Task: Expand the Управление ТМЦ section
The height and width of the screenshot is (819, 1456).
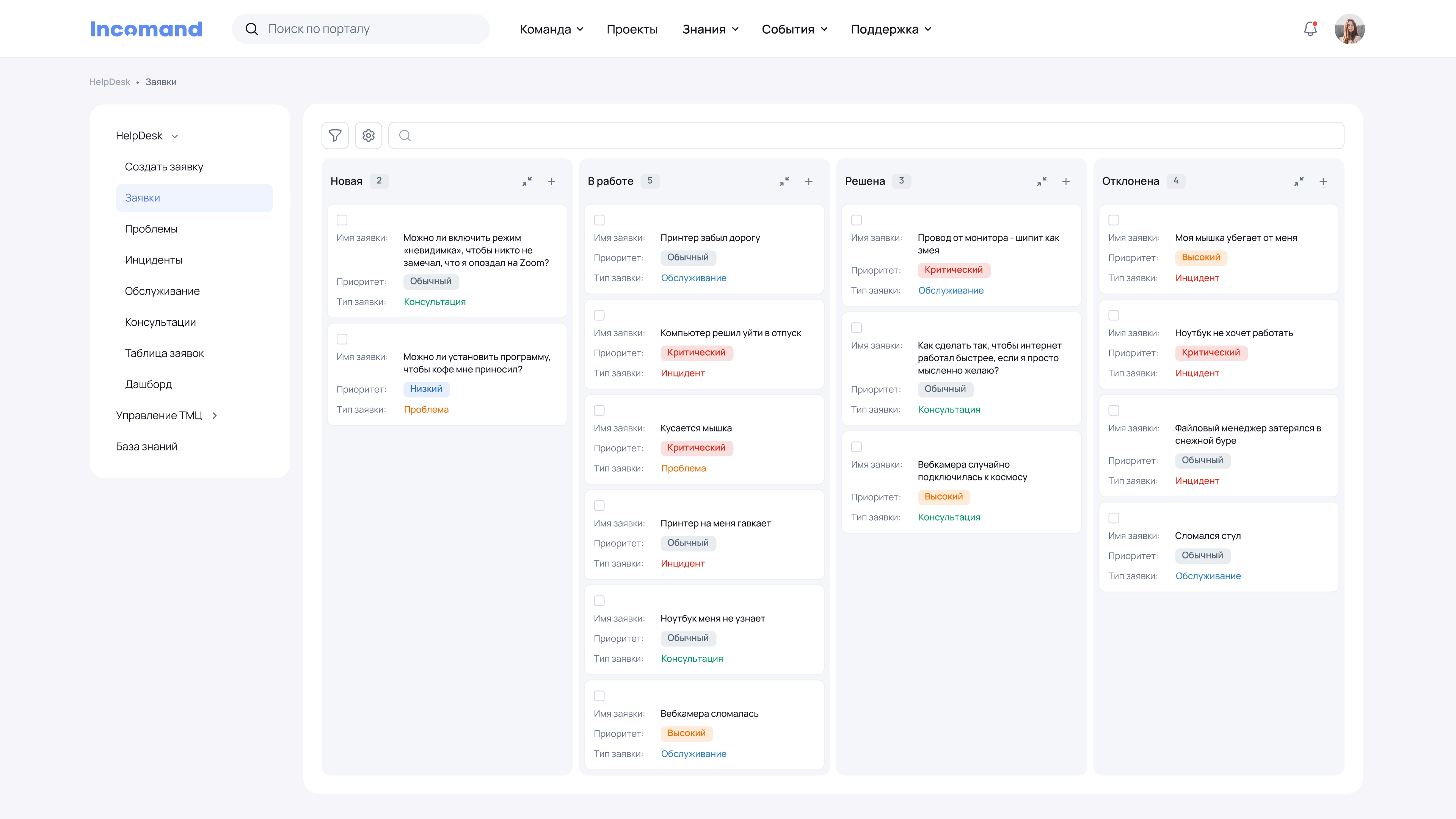Action: tap(166, 416)
